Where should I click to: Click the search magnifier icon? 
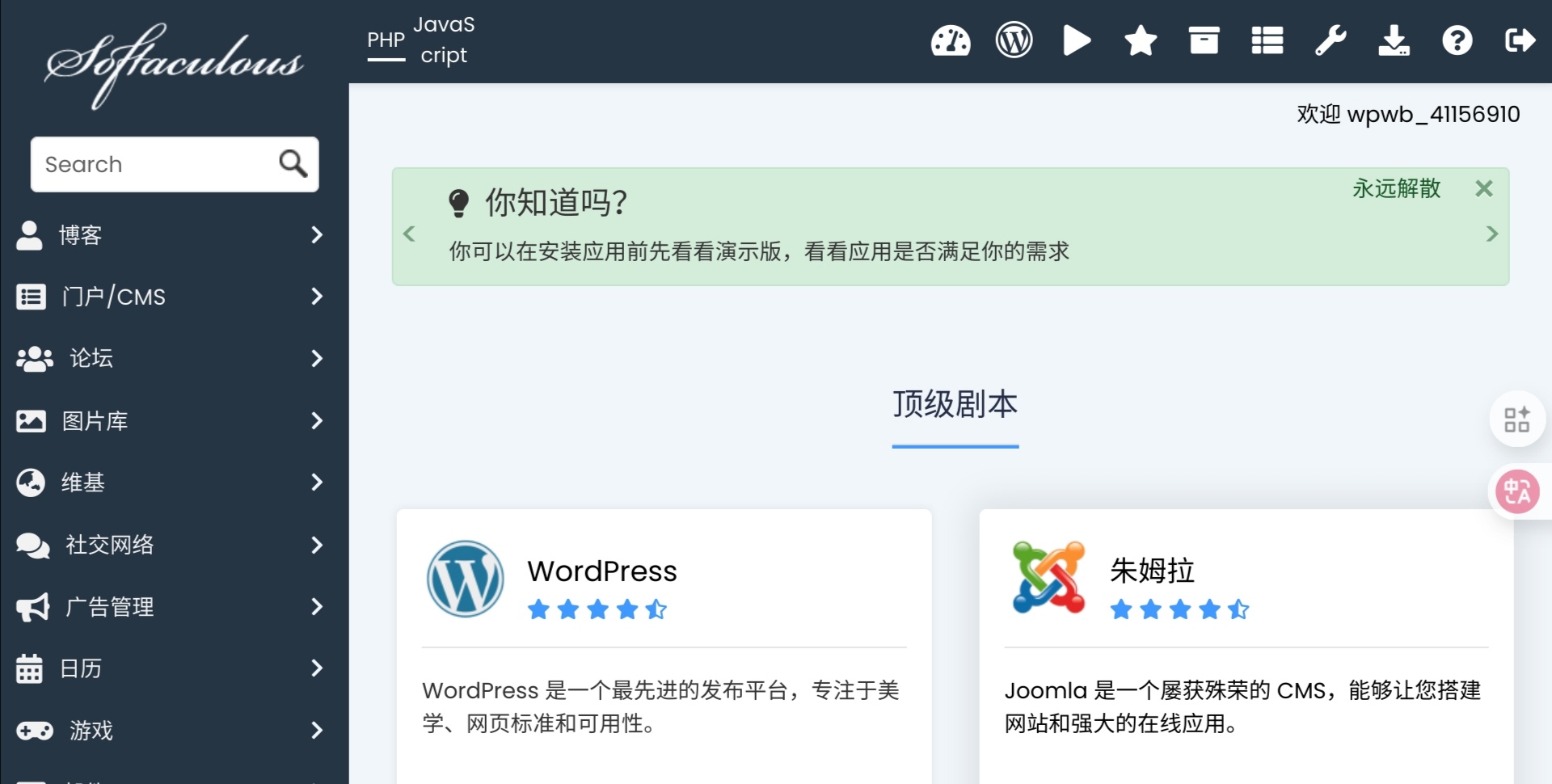click(293, 164)
